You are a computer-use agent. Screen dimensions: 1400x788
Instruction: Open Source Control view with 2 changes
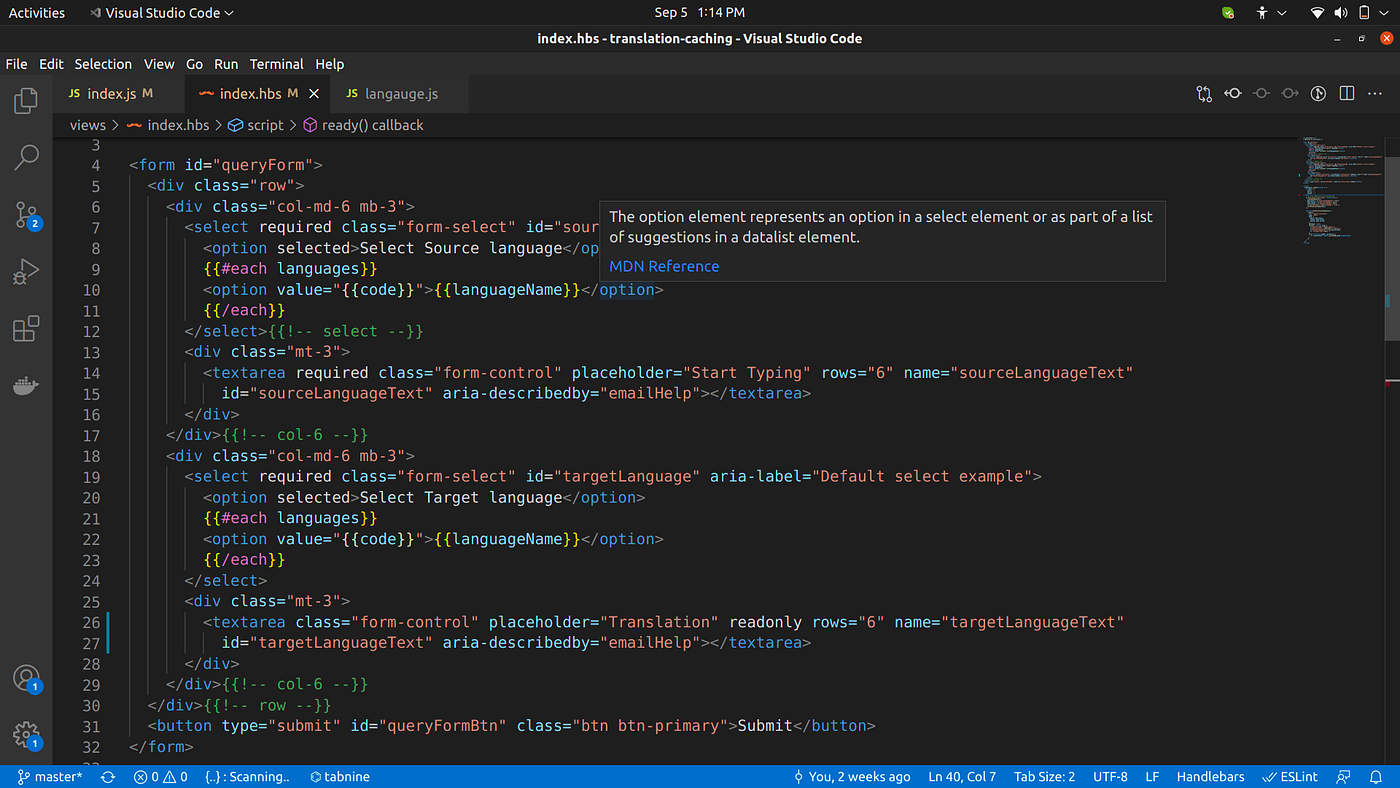[x=26, y=214]
